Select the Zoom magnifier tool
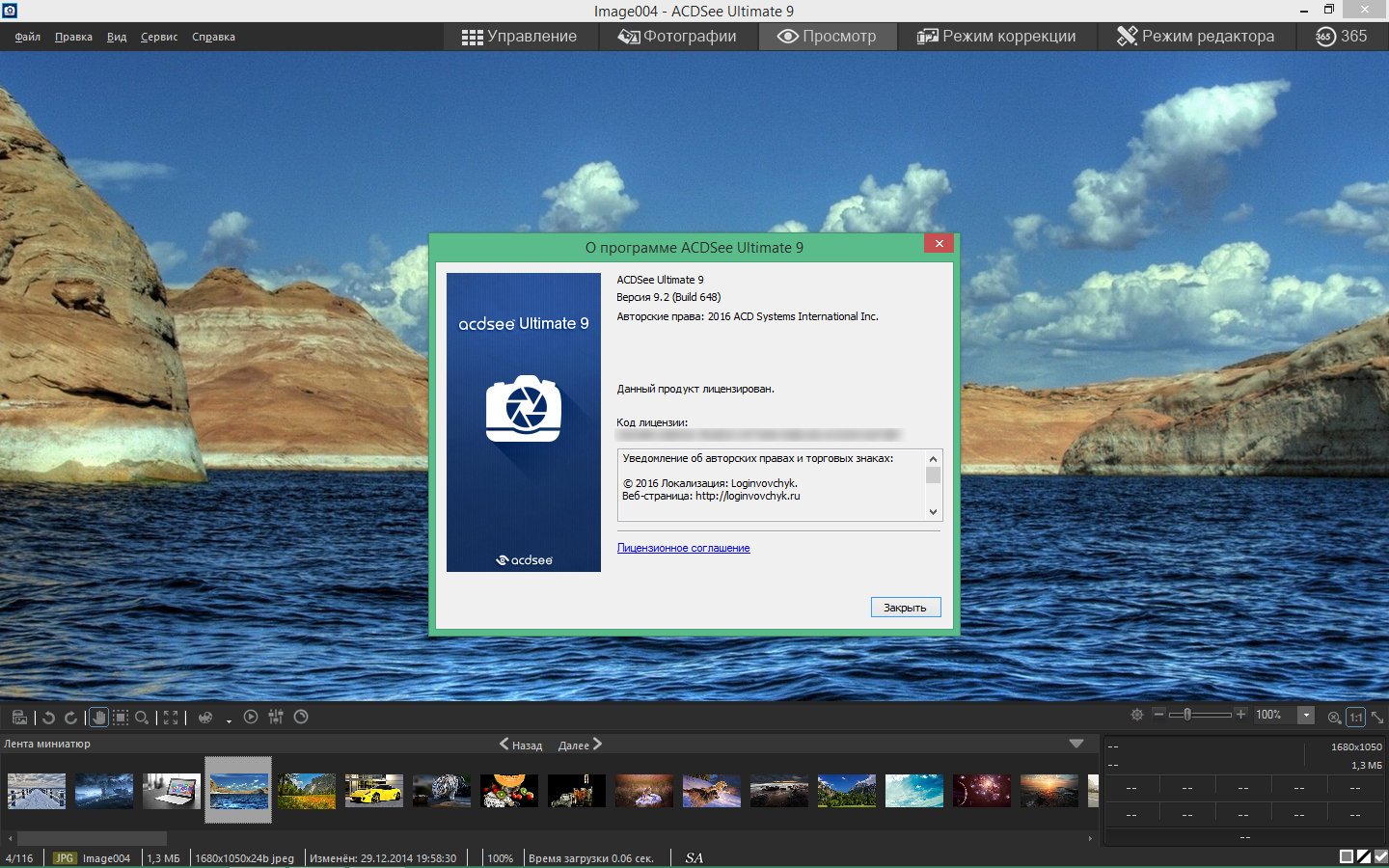Image resolution: width=1389 pixels, height=868 pixels. tap(142, 717)
